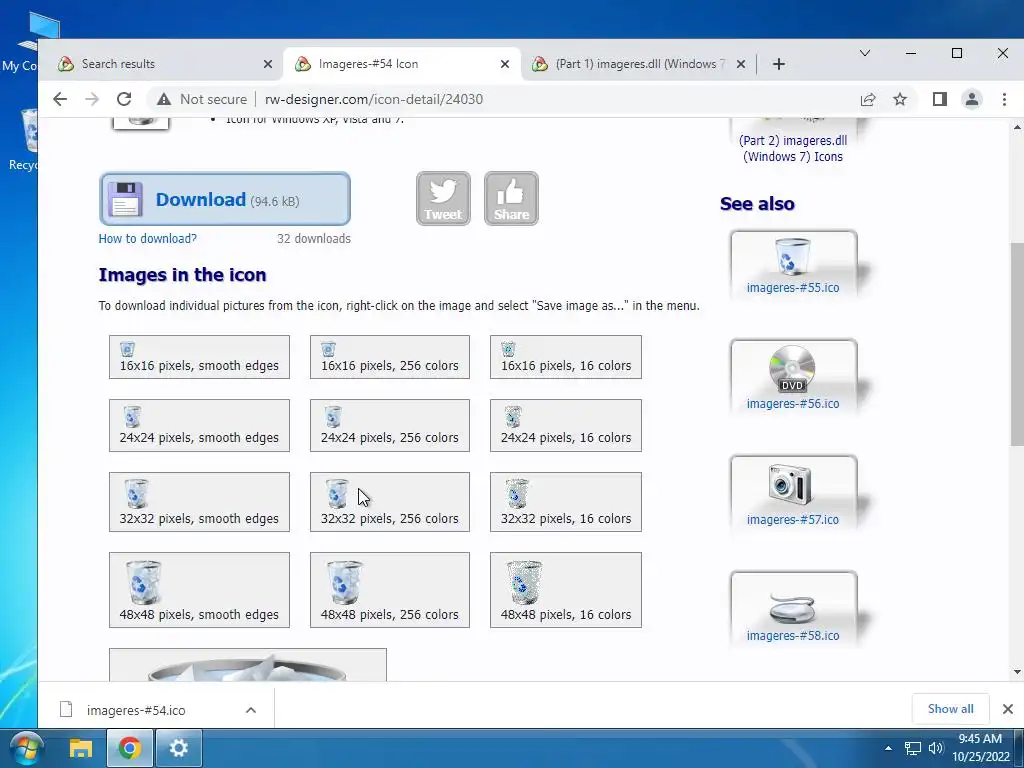Switch to the Imageres-#54 Icon tab
Image resolution: width=1024 pixels, height=768 pixels.
pyautogui.click(x=402, y=64)
